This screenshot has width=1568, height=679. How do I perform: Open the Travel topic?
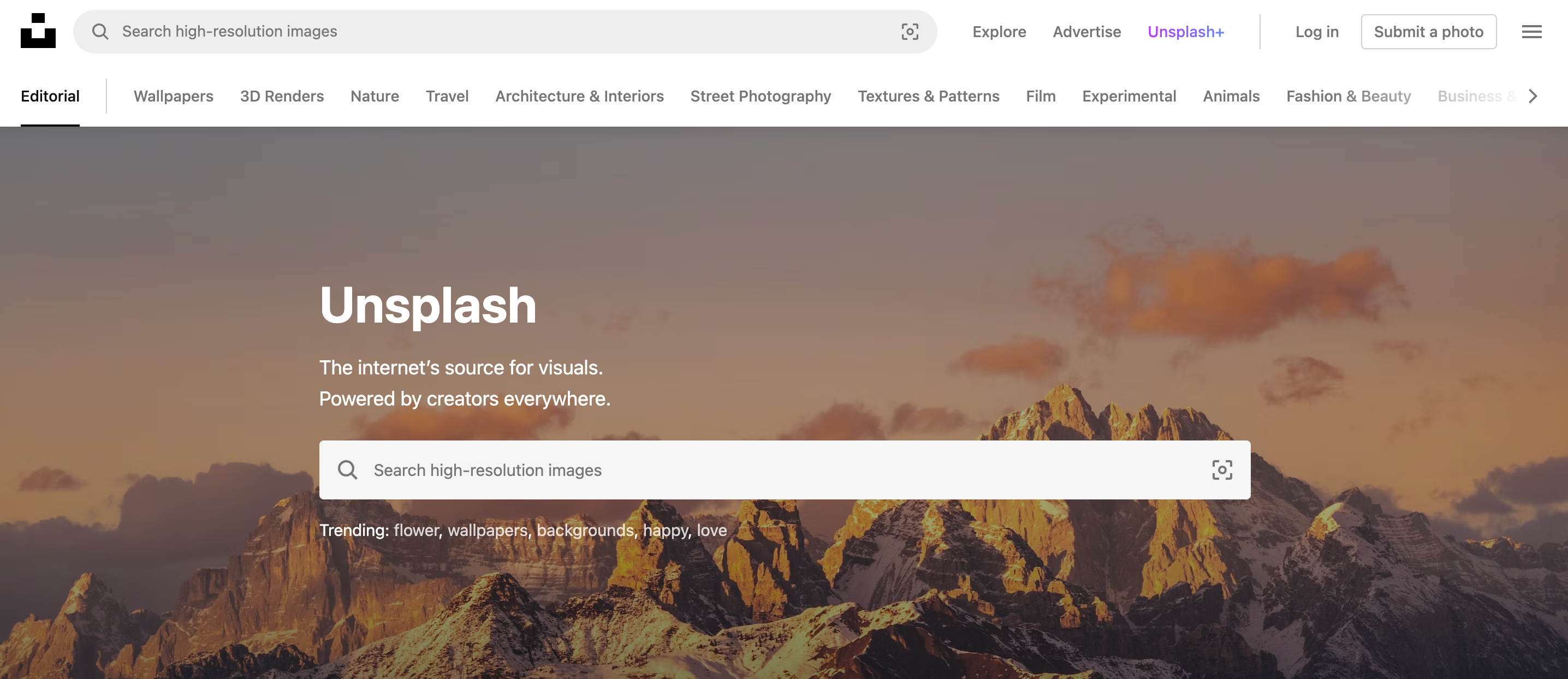pos(447,96)
